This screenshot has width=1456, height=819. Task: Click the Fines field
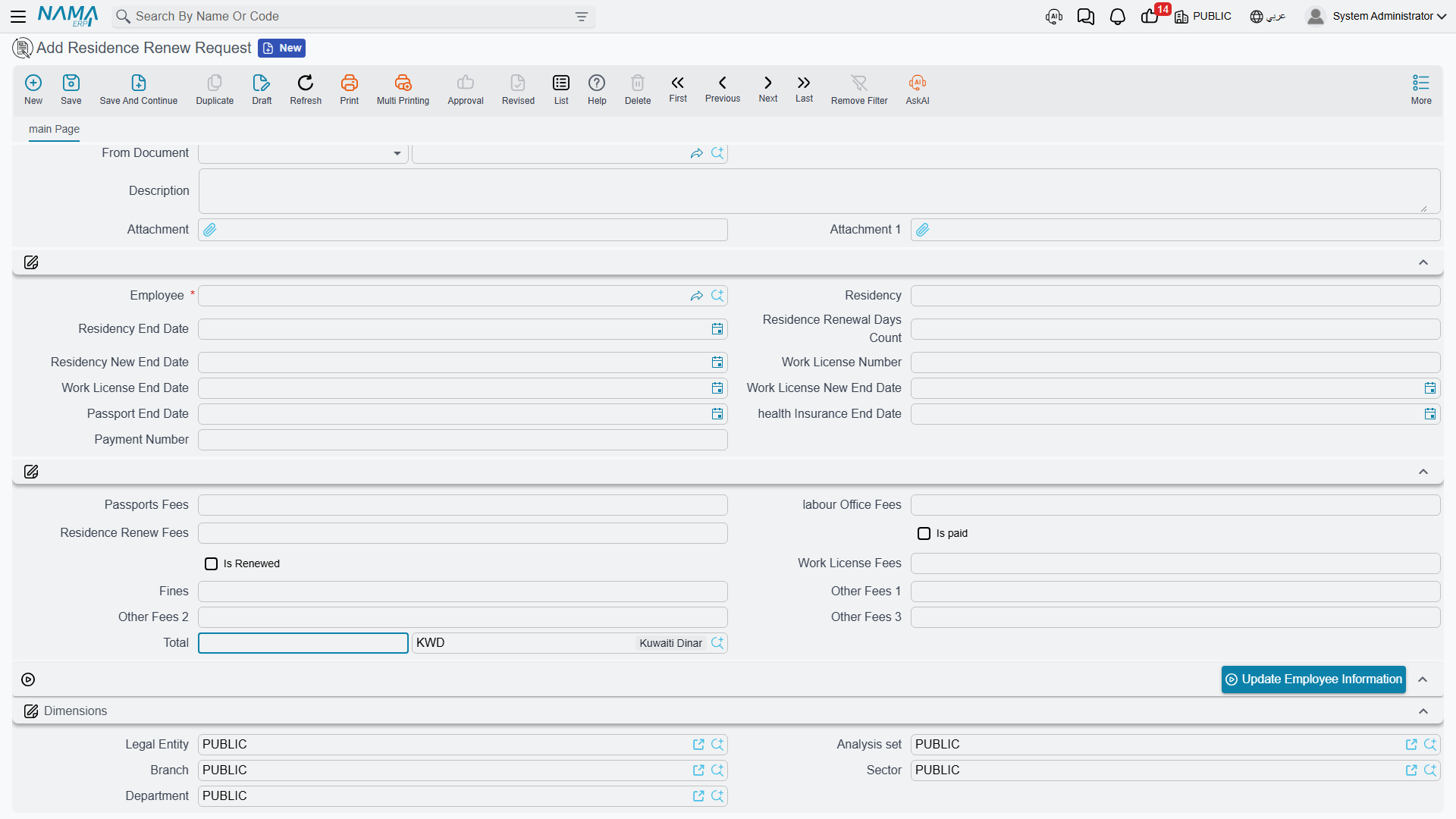point(463,591)
